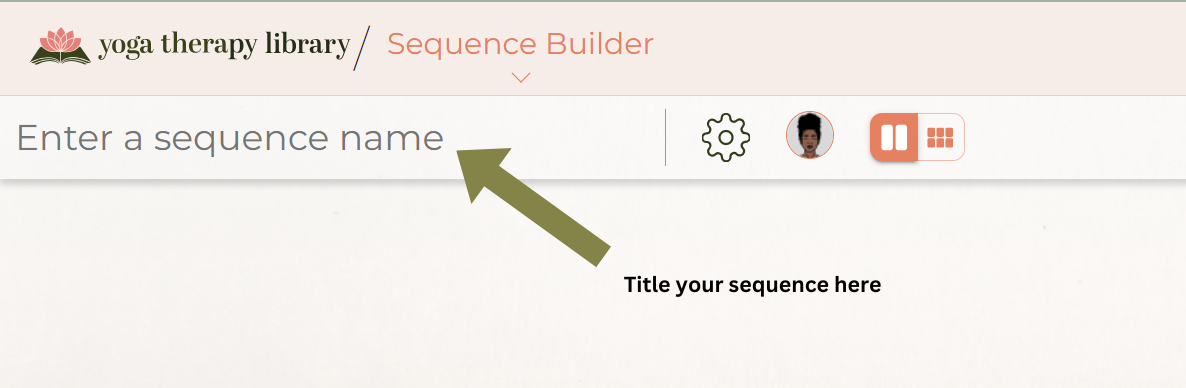Click the slash divider beside the logo
Image resolution: width=1186 pixels, height=388 pixels.
point(362,48)
